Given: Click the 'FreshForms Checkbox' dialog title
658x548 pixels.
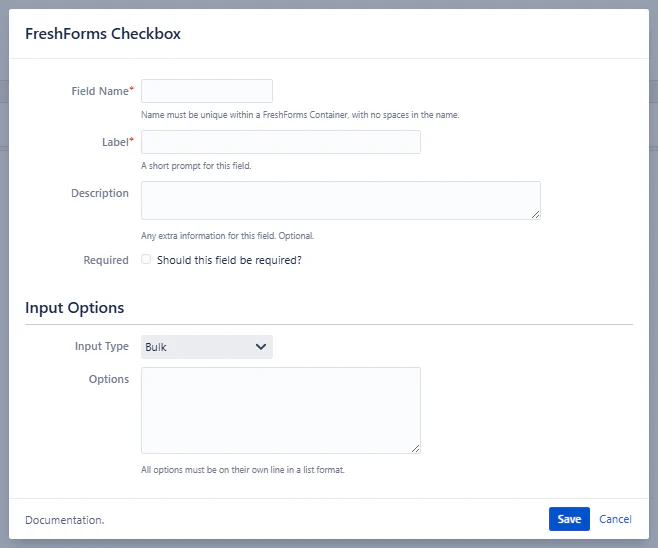Looking at the screenshot, I should tap(103, 34).
